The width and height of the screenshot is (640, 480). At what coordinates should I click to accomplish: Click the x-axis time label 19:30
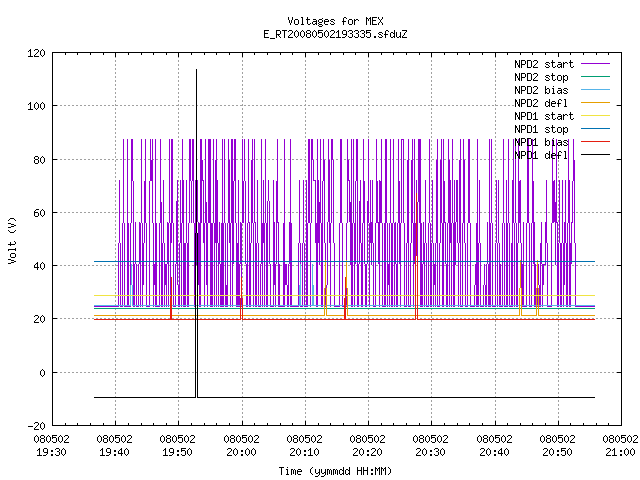[51, 452]
